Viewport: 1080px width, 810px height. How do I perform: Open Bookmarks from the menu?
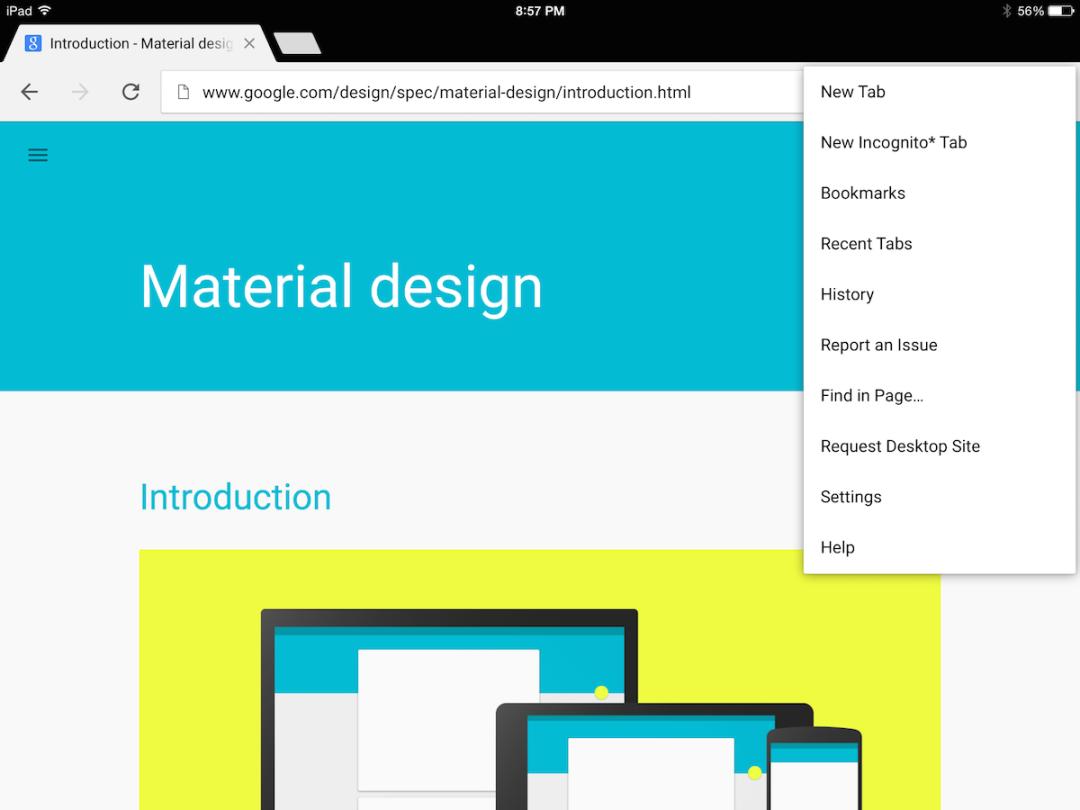pos(862,193)
